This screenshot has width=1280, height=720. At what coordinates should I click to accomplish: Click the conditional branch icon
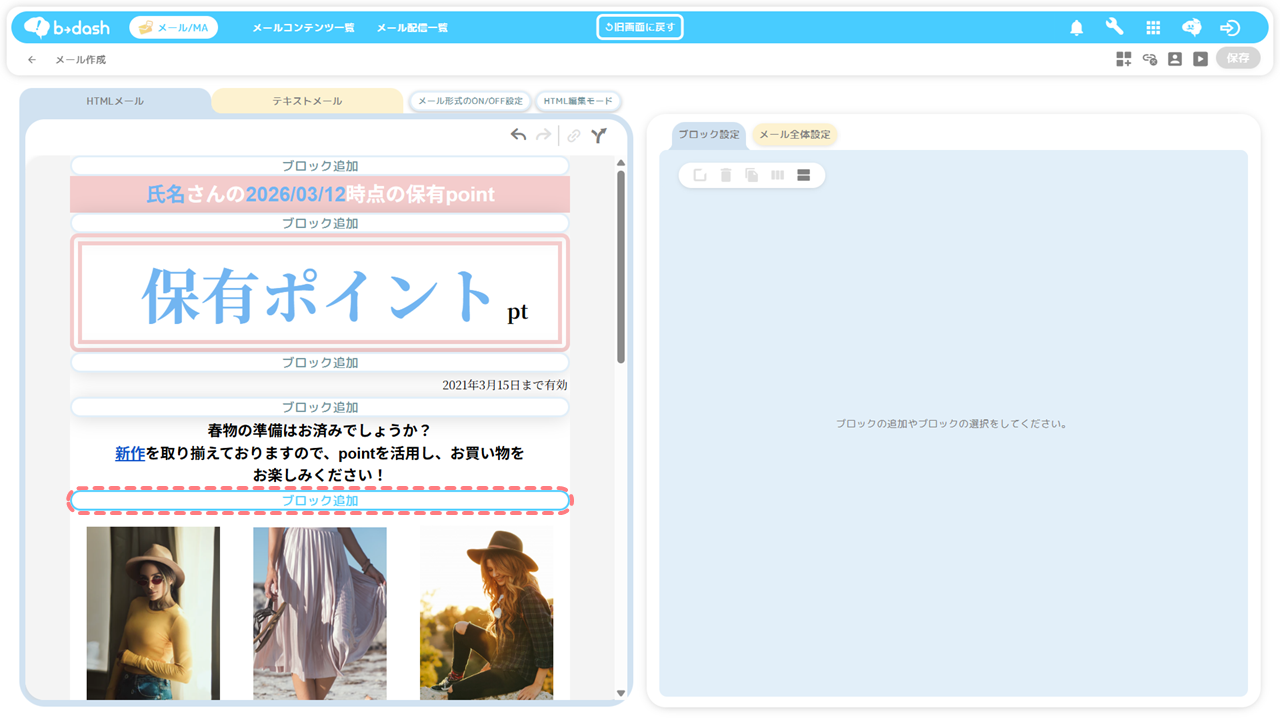point(598,135)
